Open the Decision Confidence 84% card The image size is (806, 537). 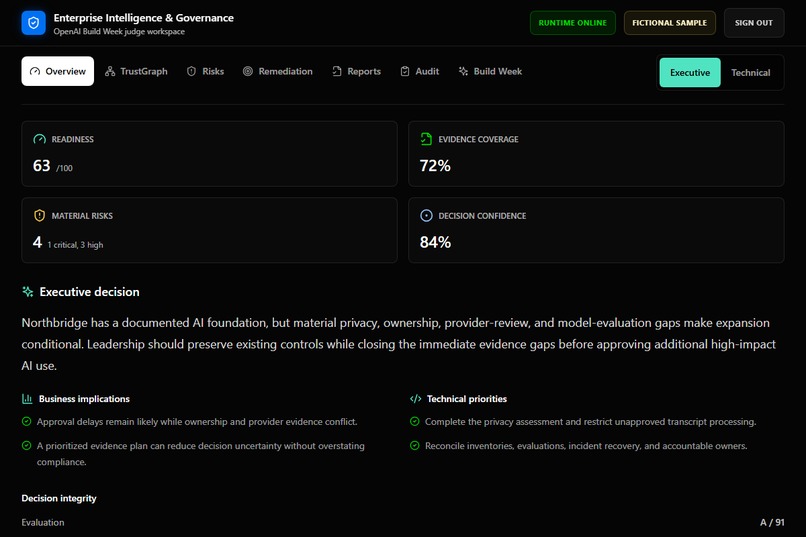pyautogui.click(x=596, y=230)
